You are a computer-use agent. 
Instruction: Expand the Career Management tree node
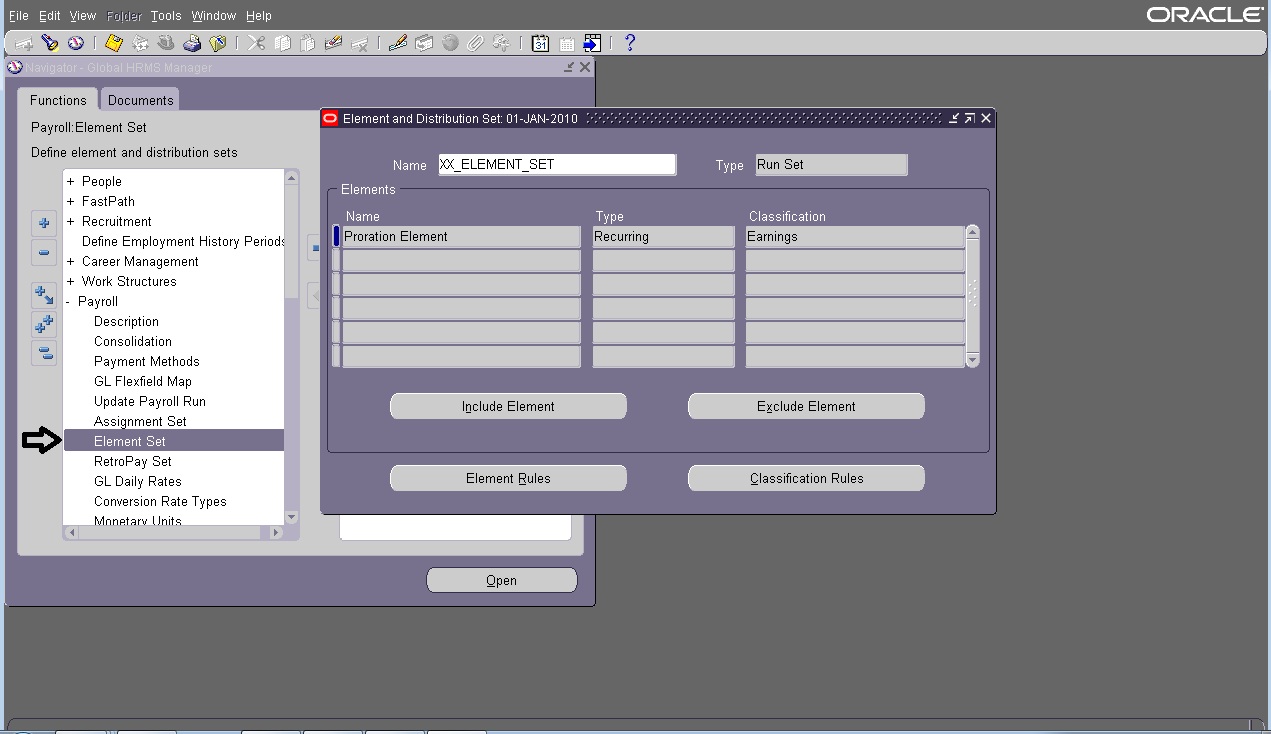pyautogui.click(x=70, y=261)
